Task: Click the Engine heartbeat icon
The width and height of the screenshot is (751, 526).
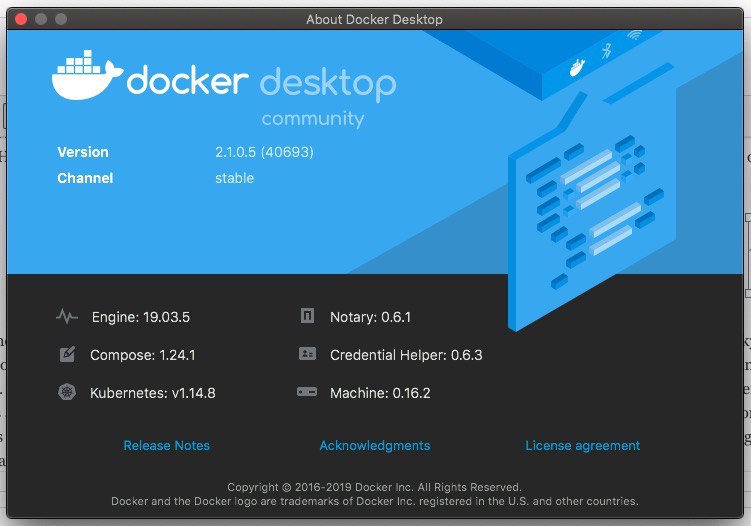Action: click(67, 317)
